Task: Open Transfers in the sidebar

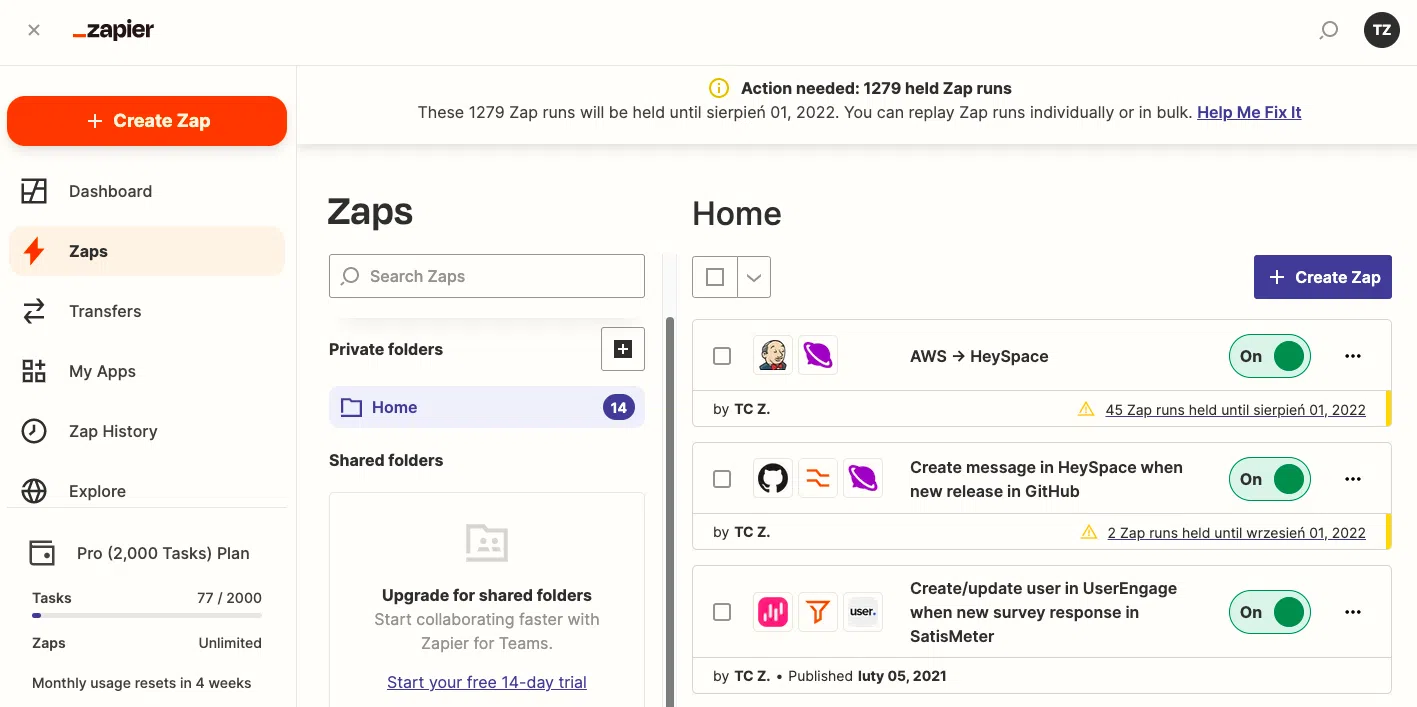Action: (147, 311)
